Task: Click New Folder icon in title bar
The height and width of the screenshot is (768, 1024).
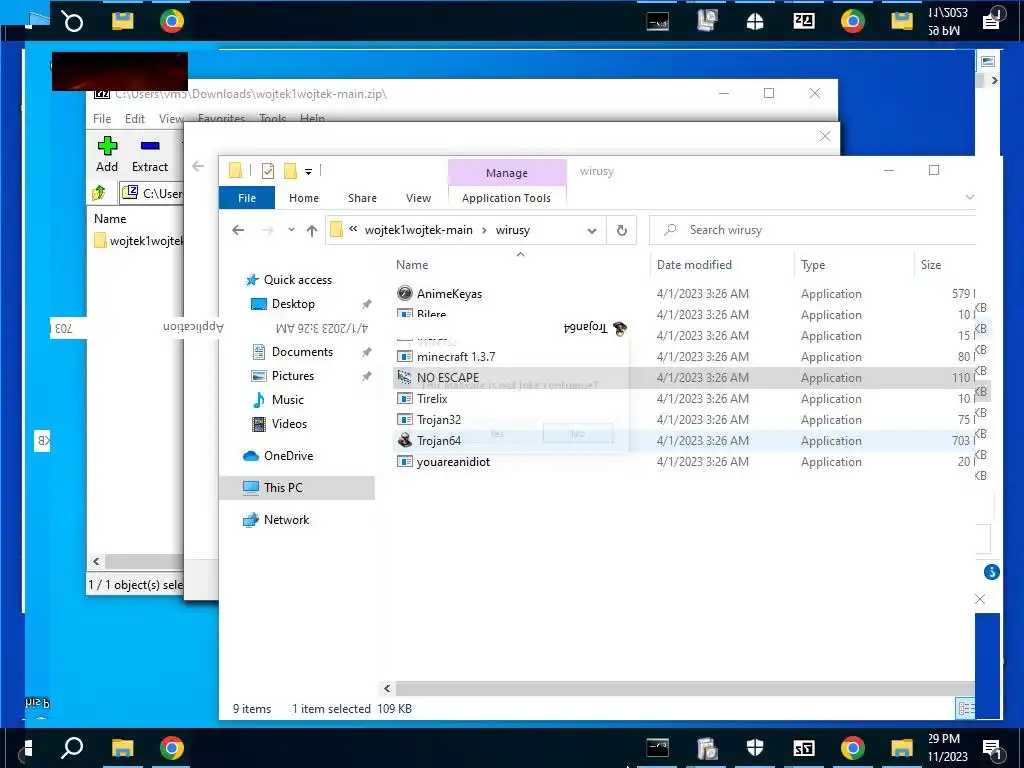Action: pos(290,171)
